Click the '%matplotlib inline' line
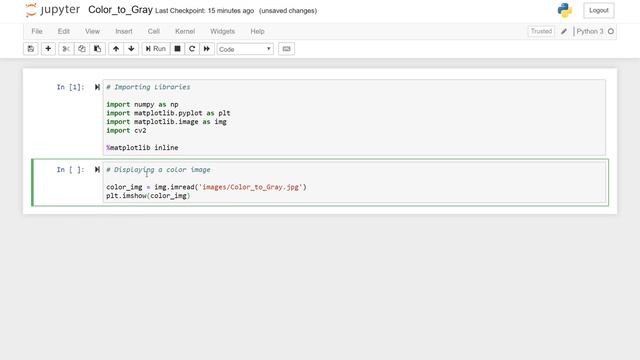Screen dimensions: 640x360 (142, 148)
